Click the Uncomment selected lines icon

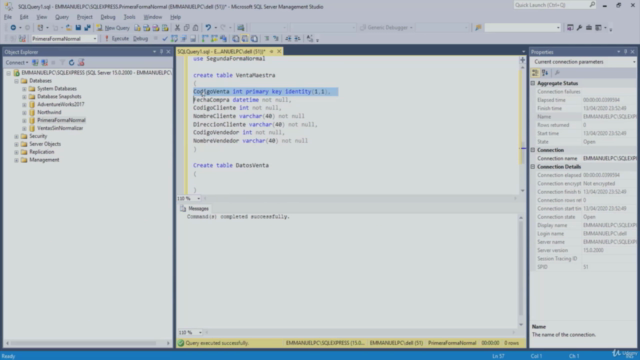(276, 38)
